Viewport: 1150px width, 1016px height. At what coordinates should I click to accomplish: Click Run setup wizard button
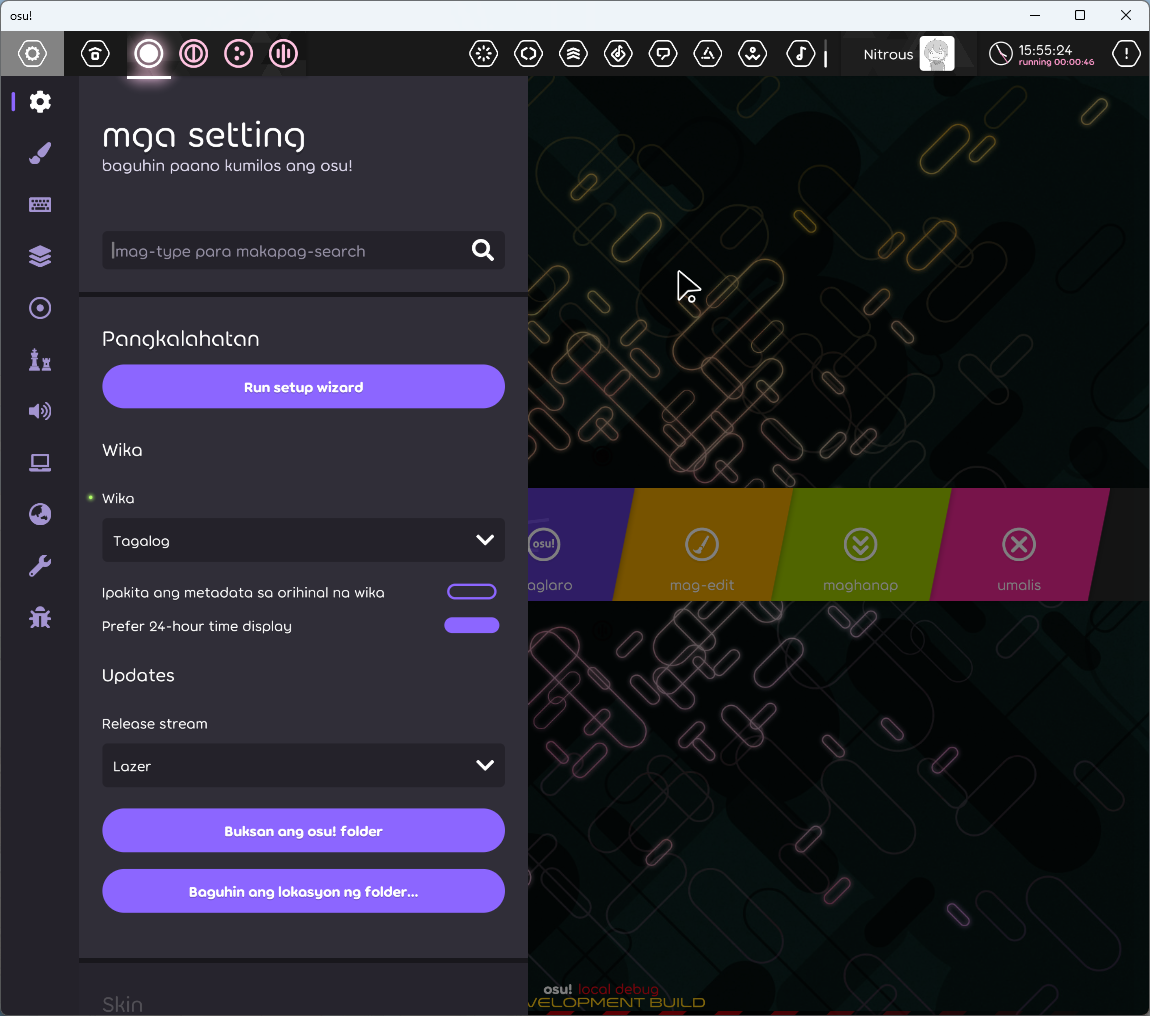[x=303, y=387]
